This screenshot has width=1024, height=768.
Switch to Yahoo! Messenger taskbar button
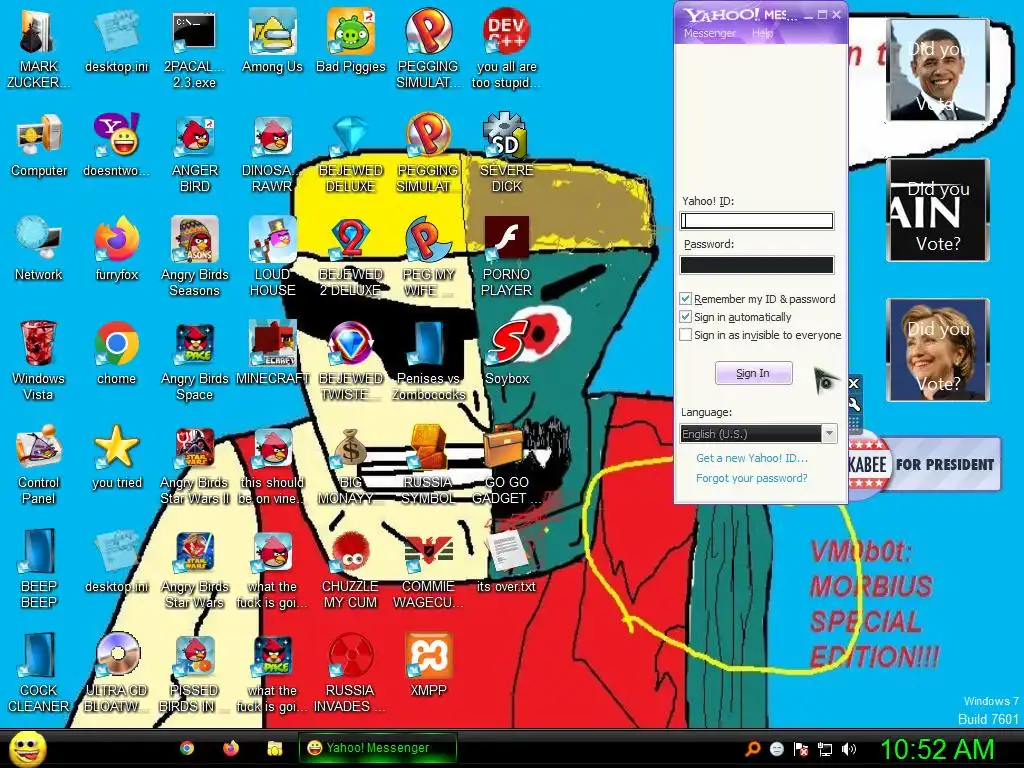pos(377,748)
